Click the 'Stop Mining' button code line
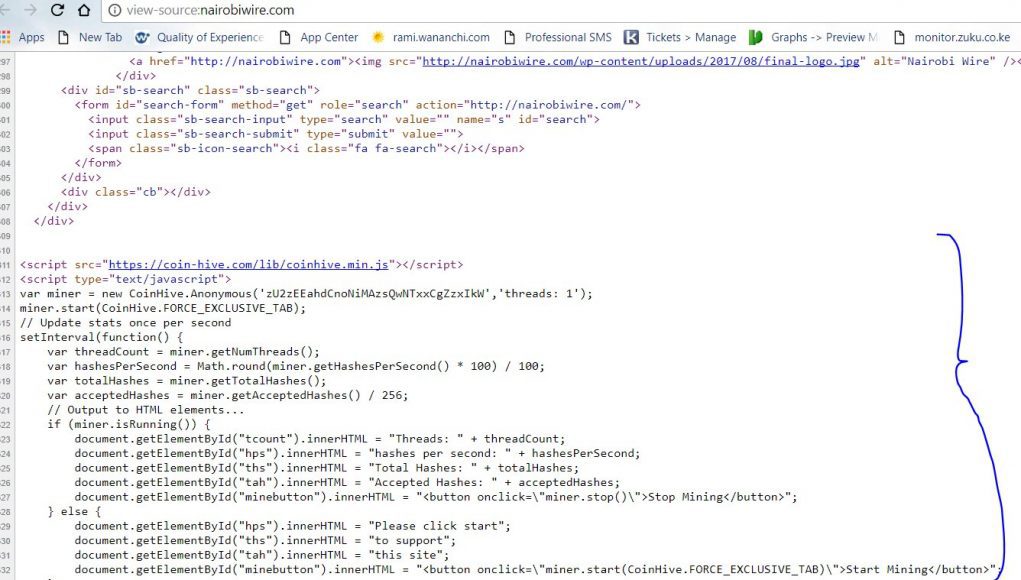The height and width of the screenshot is (580, 1021). [x=436, y=497]
